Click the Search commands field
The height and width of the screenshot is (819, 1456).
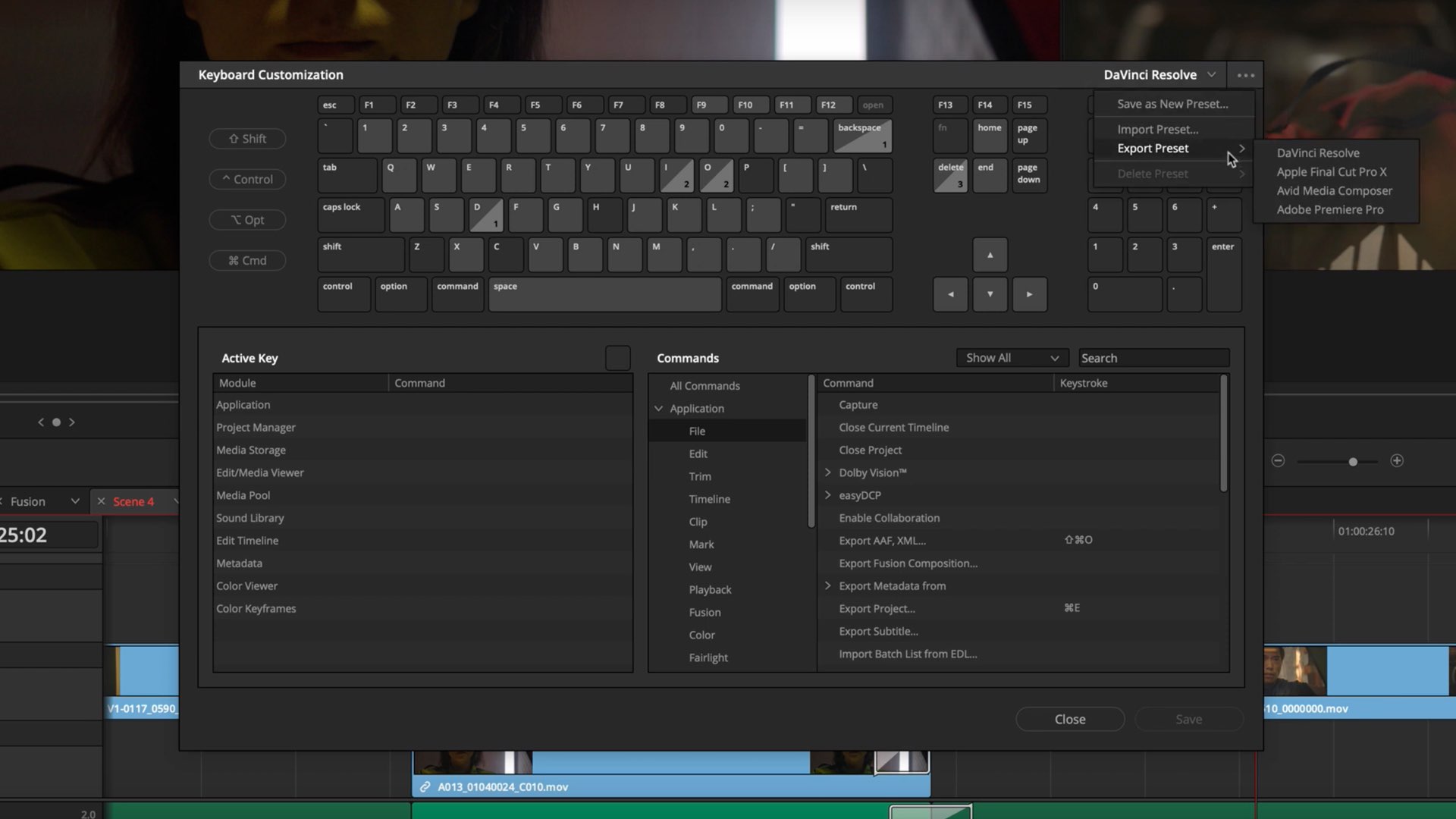(1153, 358)
